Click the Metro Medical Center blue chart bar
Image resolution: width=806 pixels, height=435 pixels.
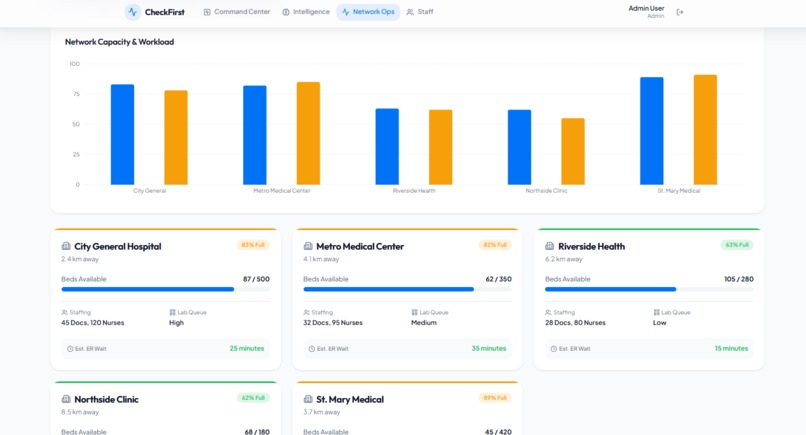click(x=255, y=135)
